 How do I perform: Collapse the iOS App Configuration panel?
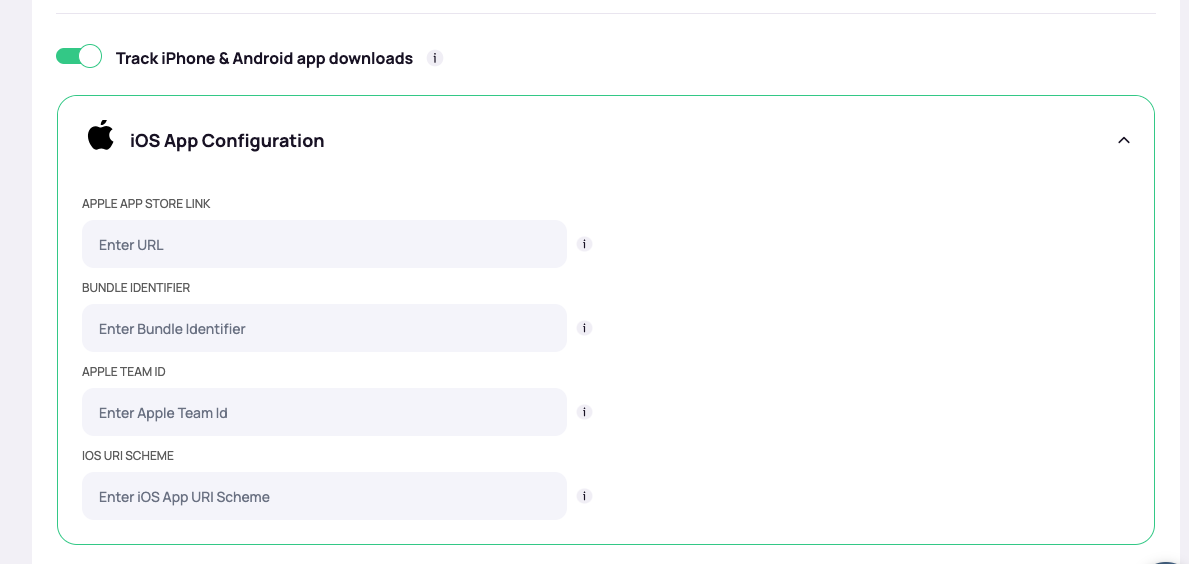(1123, 140)
